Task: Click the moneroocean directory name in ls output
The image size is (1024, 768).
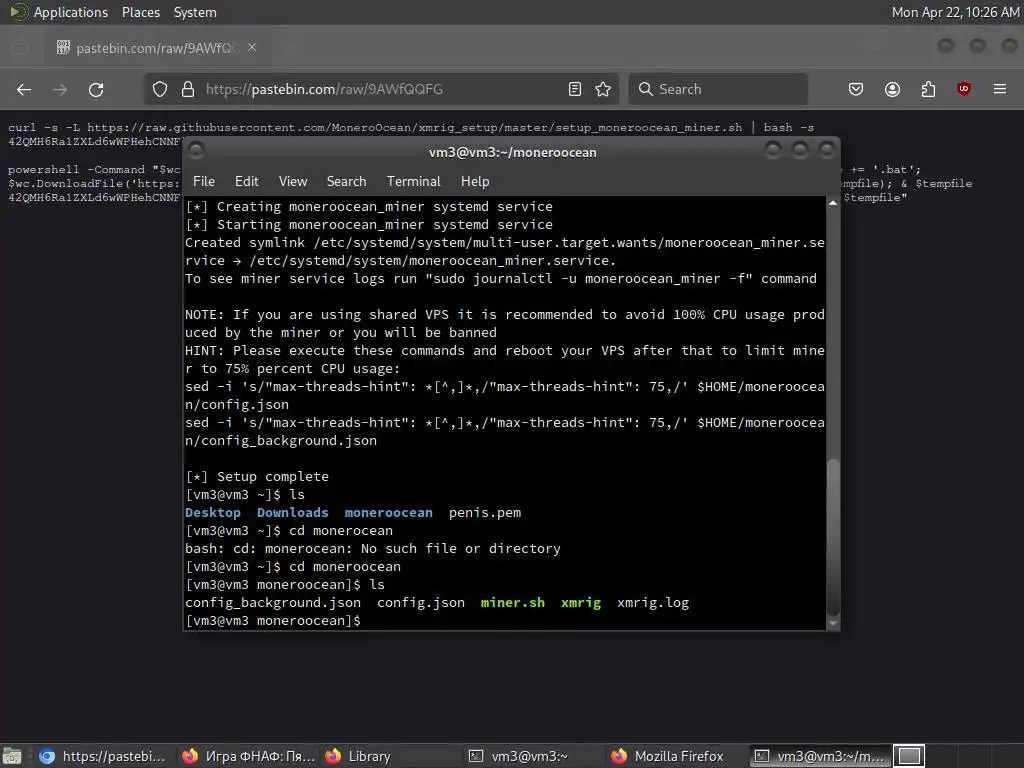Action: point(389,513)
